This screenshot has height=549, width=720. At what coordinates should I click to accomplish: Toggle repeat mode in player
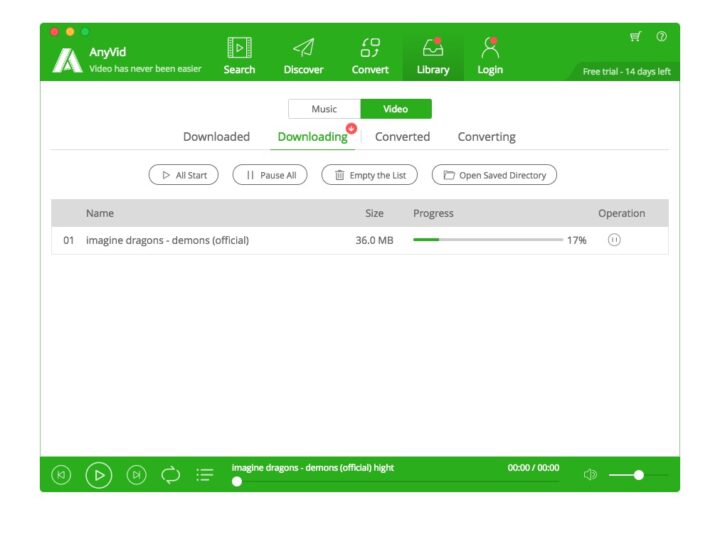pos(171,475)
